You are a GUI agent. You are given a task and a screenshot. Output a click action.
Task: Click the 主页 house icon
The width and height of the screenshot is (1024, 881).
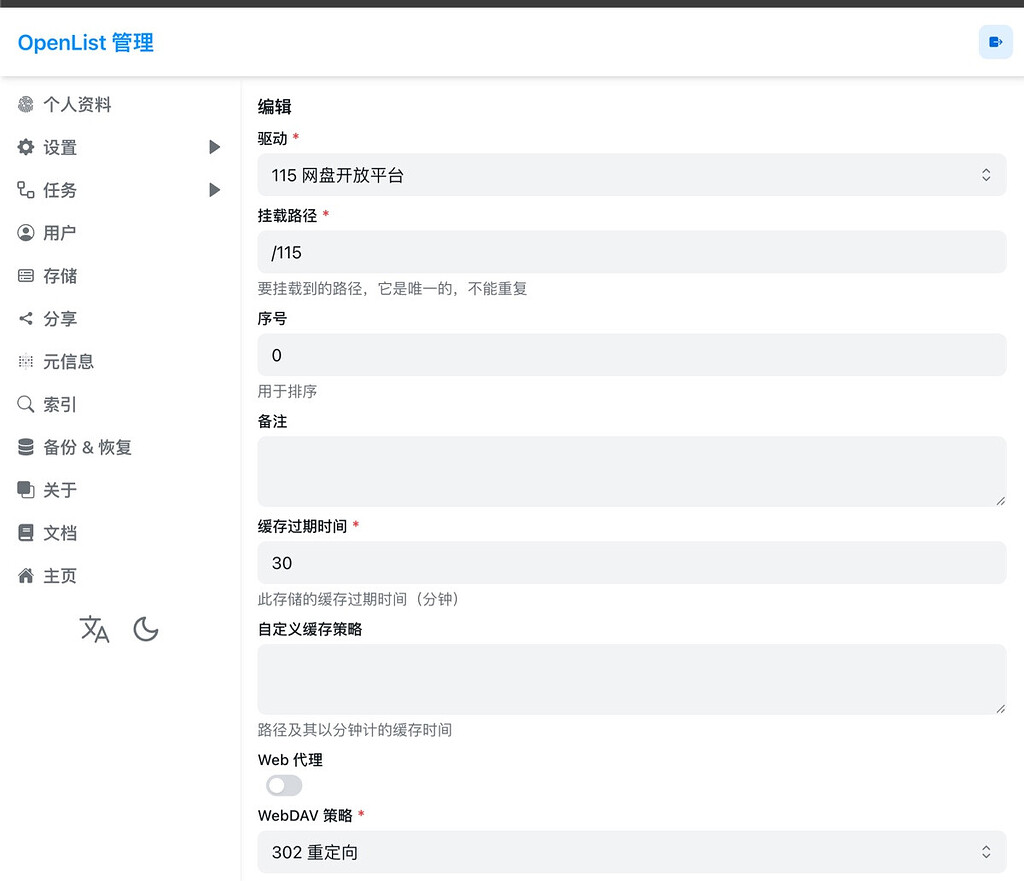(25, 575)
